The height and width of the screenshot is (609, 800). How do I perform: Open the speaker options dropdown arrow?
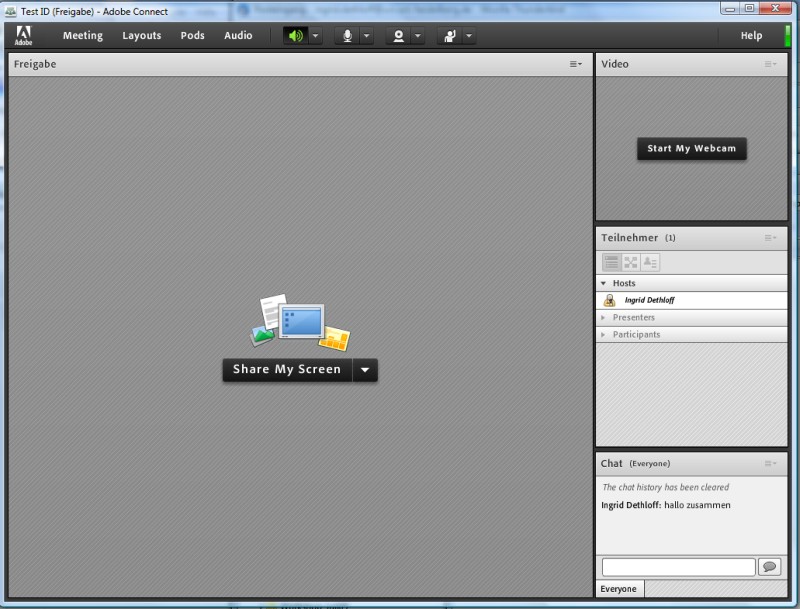(x=315, y=36)
